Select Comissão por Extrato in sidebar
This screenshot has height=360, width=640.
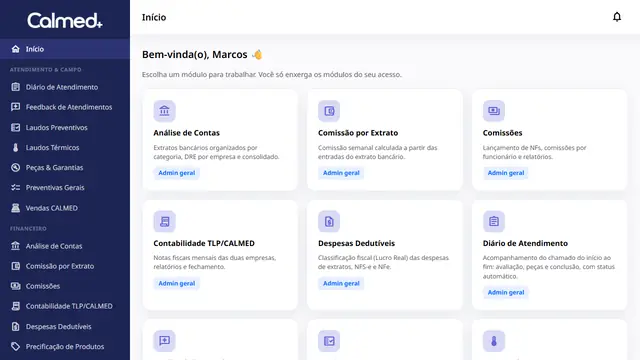point(65,266)
